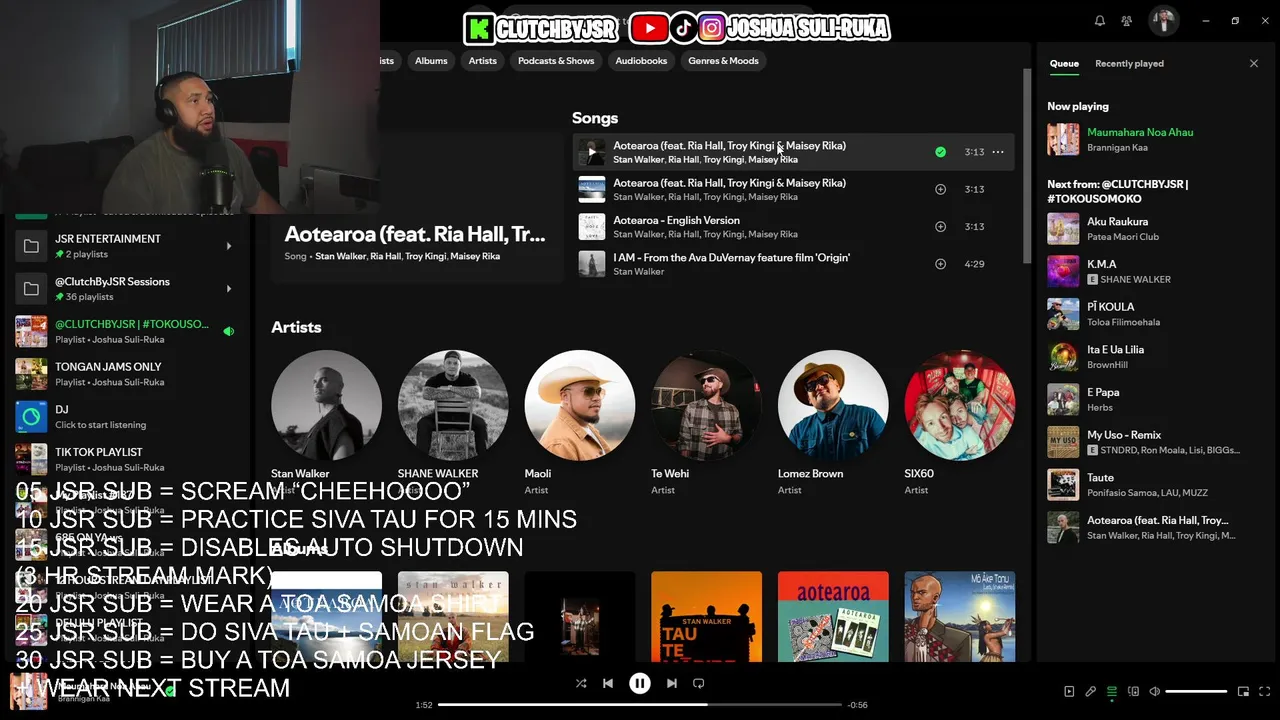
Task: Open the aotearoa album cover
Action: tap(833, 617)
